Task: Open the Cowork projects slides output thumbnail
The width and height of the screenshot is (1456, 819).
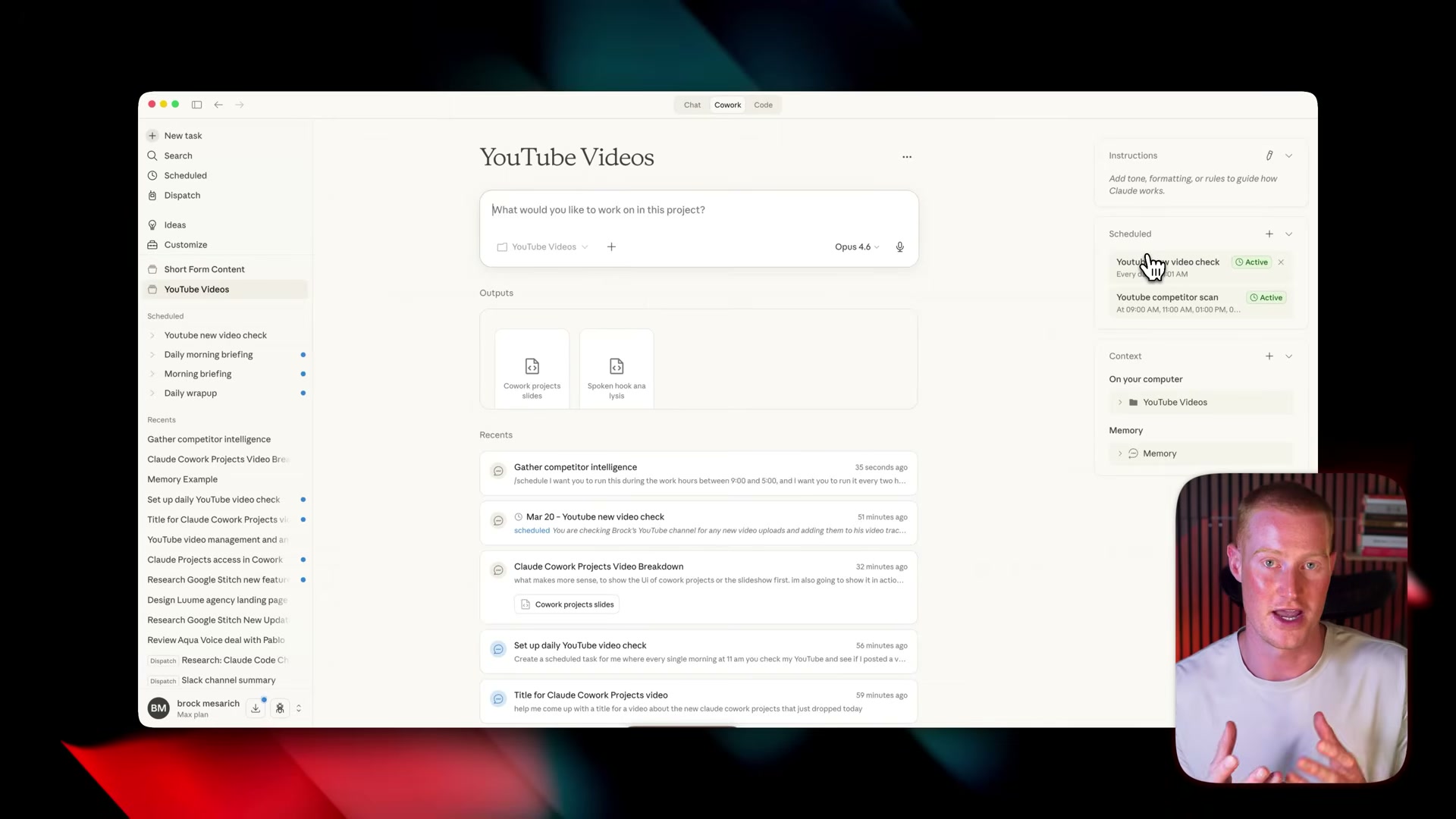Action: [532, 369]
